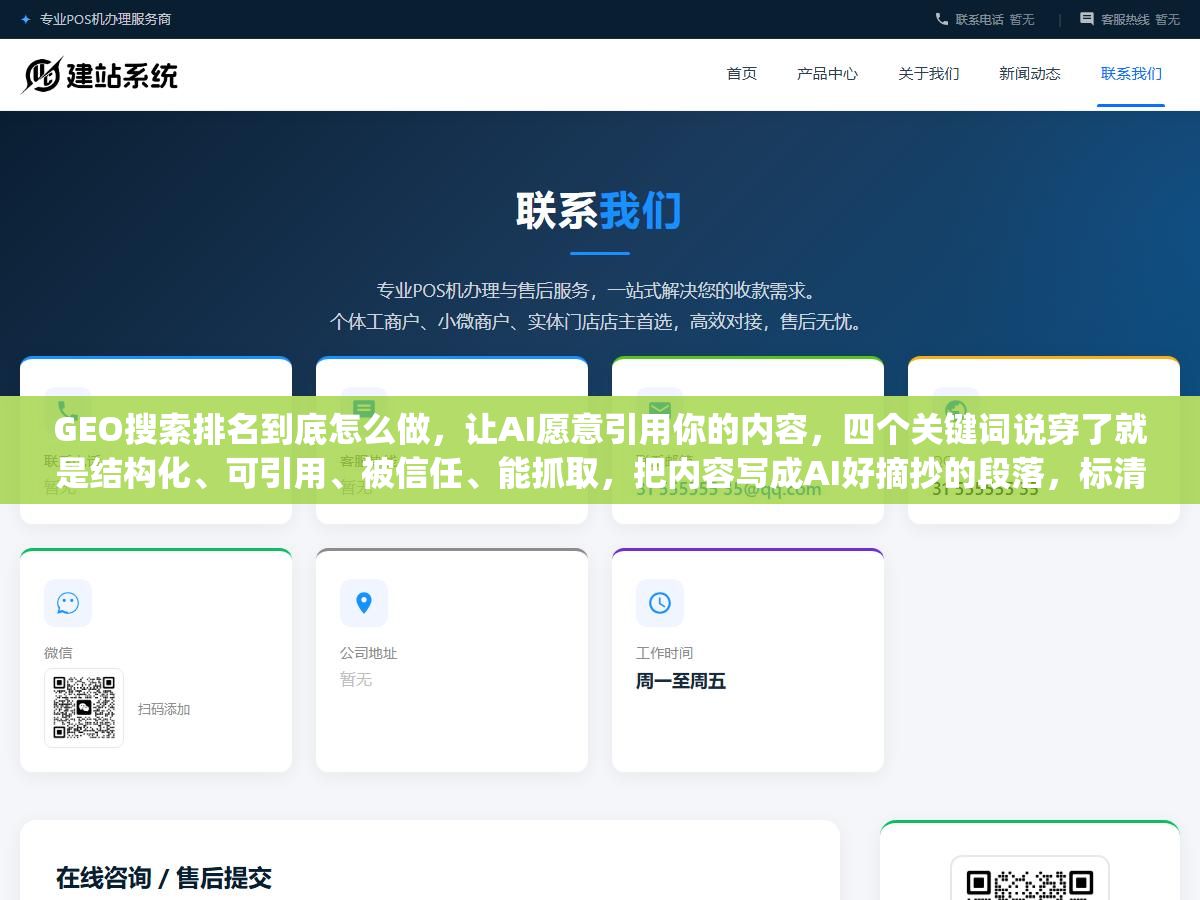Open the 首页 nav item
The image size is (1200, 900).
click(x=742, y=73)
